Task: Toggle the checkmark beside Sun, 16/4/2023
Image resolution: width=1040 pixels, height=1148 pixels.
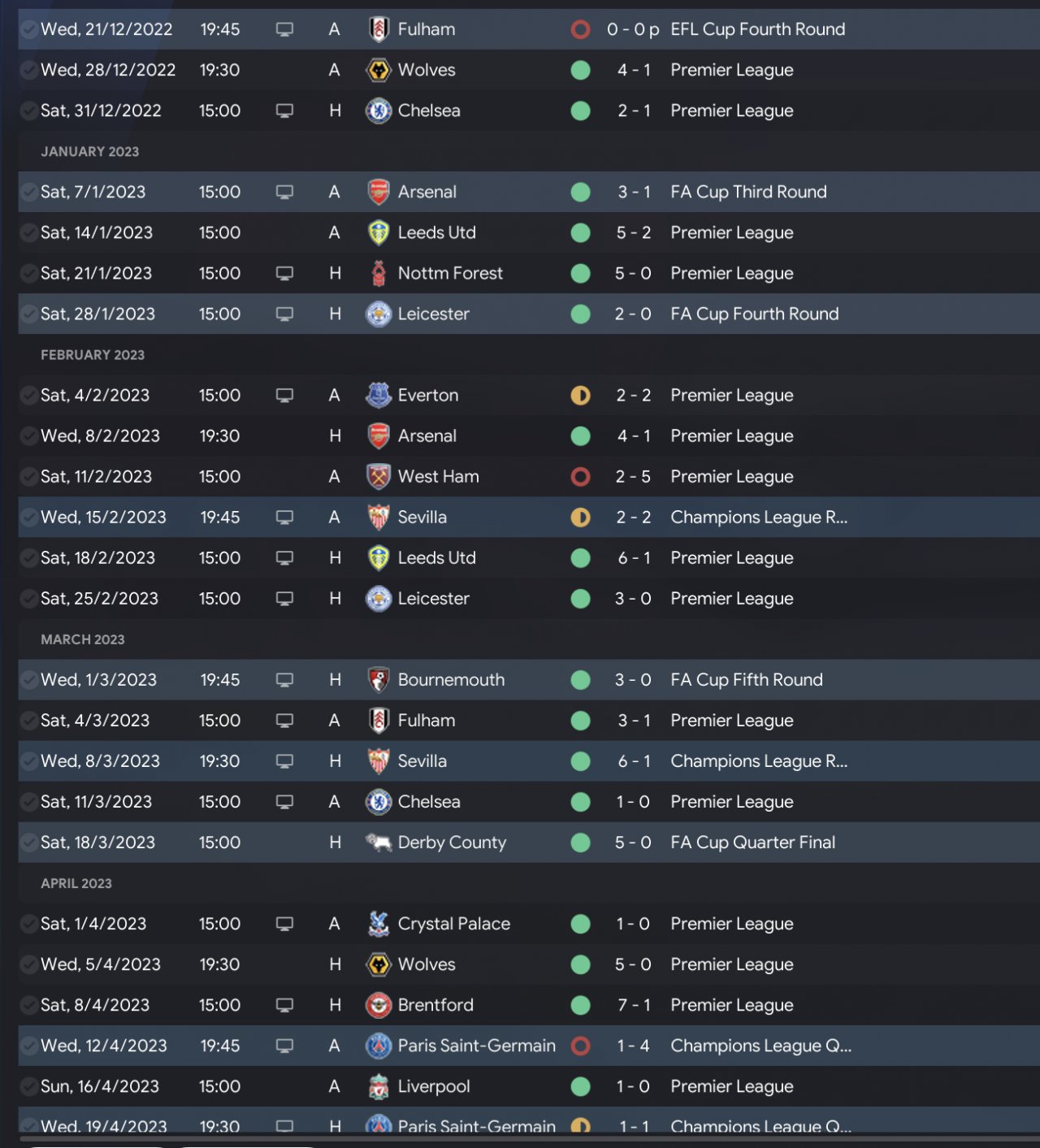Action: [29, 1086]
